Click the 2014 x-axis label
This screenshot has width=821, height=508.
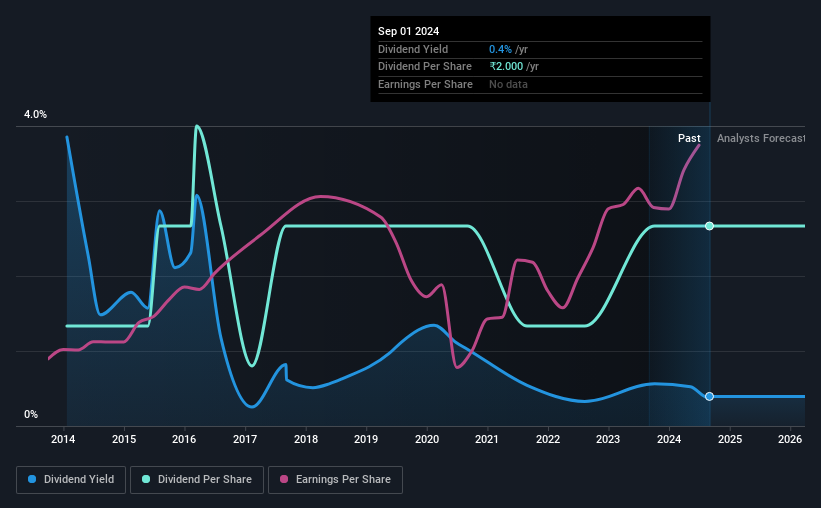pos(63,439)
